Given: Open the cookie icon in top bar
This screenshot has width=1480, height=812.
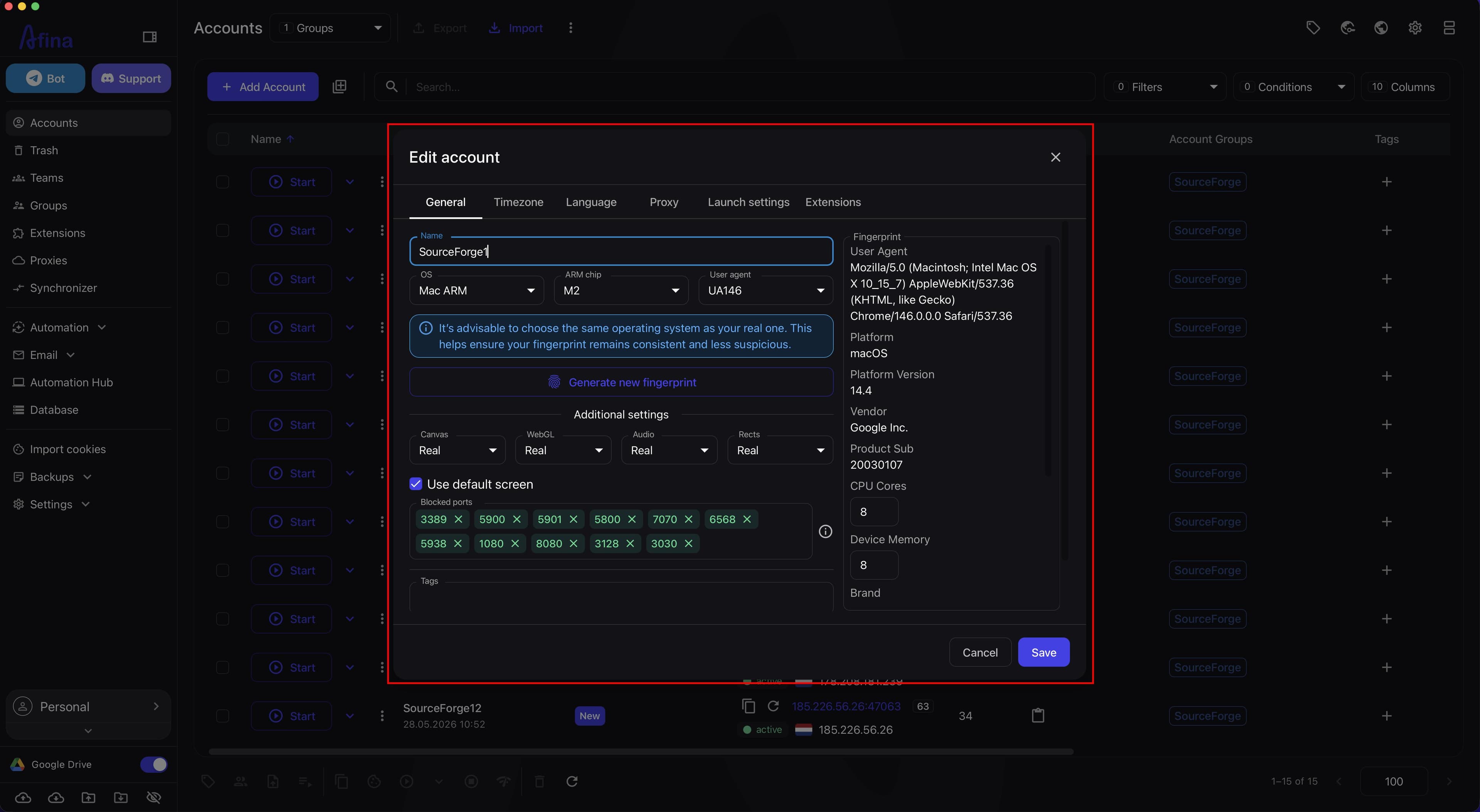Looking at the screenshot, I should [x=1347, y=28].
